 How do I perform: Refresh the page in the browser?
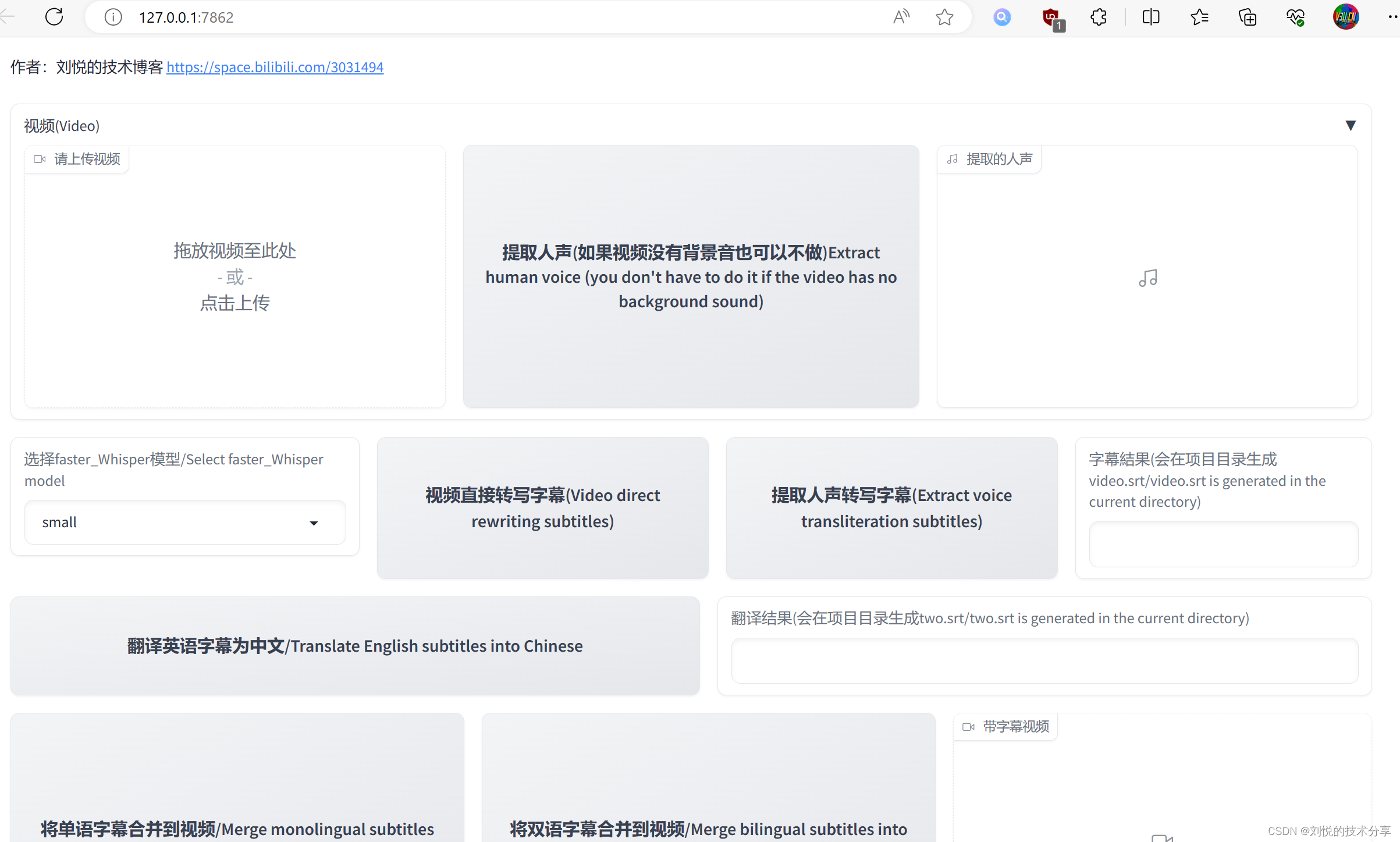click(54, 17)
